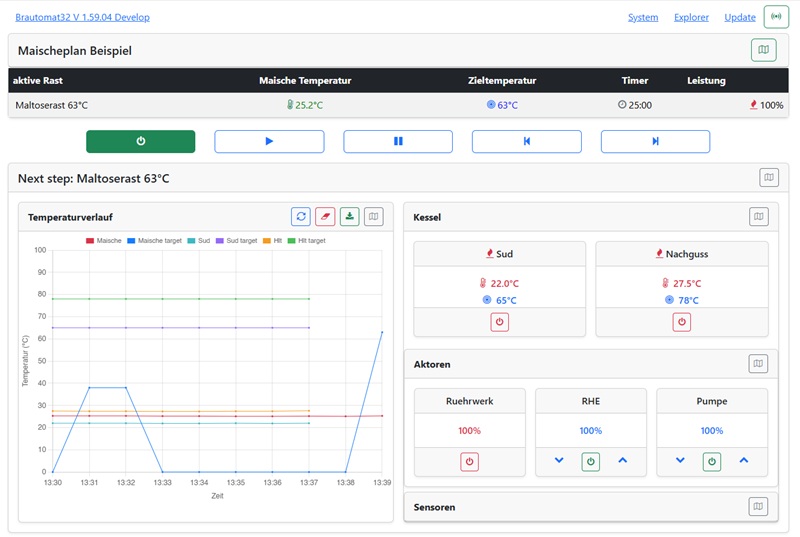Expand the Sensoren panel via its map icon
Image resolution: width=800 pixels, height=537 pixels.
click(x=759, y=507)
